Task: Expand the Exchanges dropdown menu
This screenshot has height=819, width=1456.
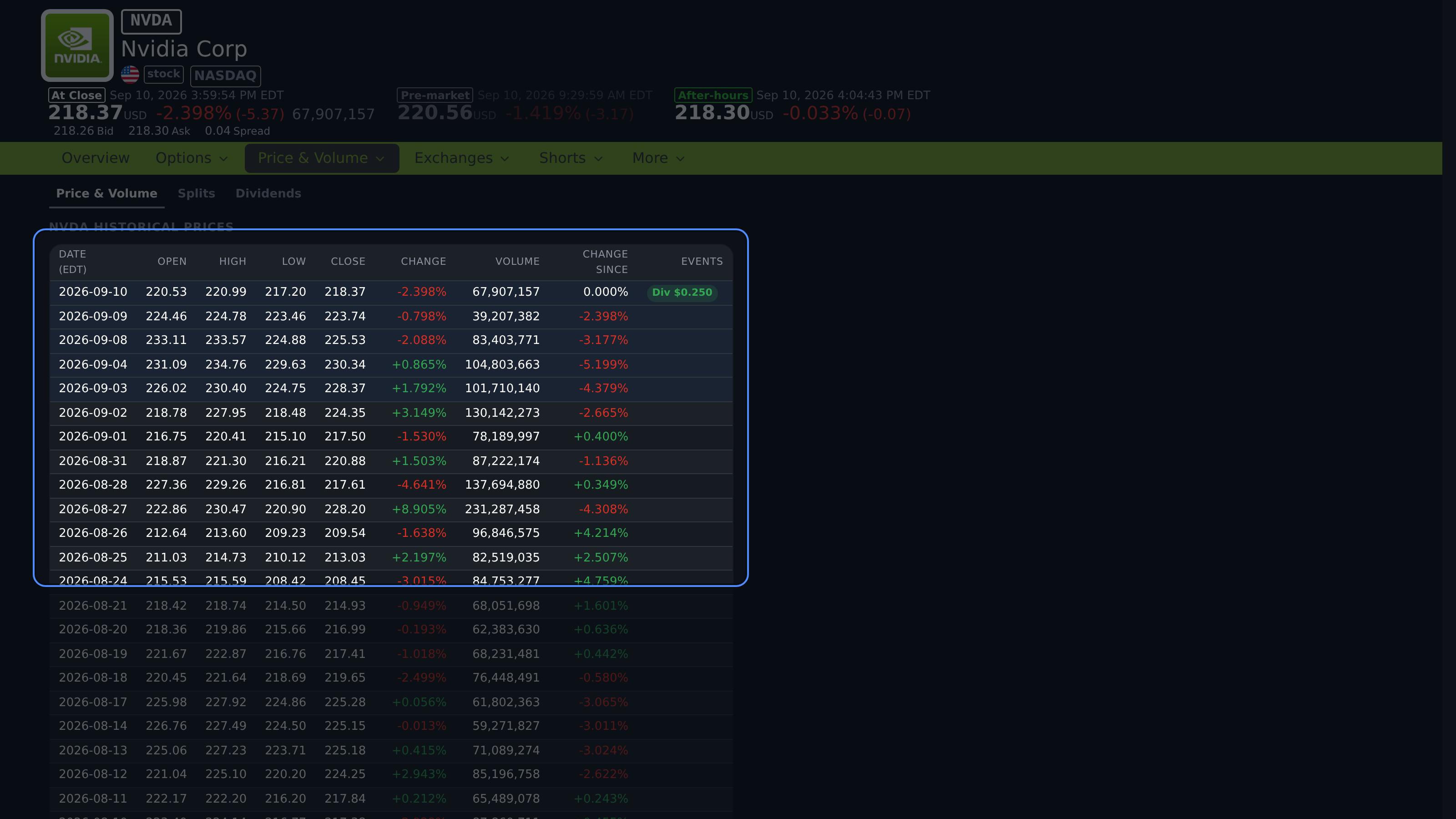Action: pyautogui.click(x=462, y=158)
